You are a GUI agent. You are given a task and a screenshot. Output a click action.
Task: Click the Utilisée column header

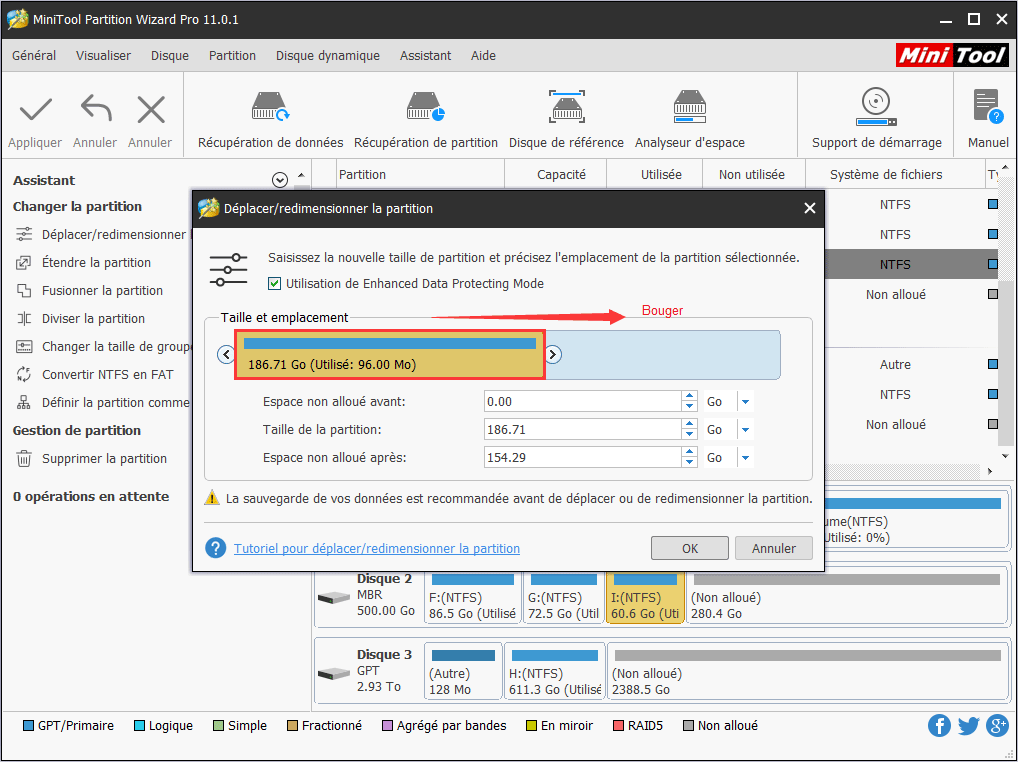point(655,175)
